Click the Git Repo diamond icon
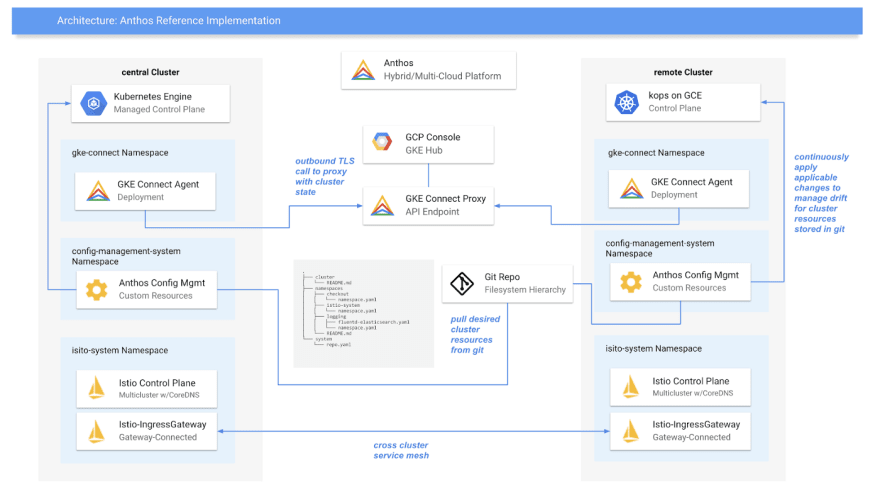 click(x=462, y=283)
